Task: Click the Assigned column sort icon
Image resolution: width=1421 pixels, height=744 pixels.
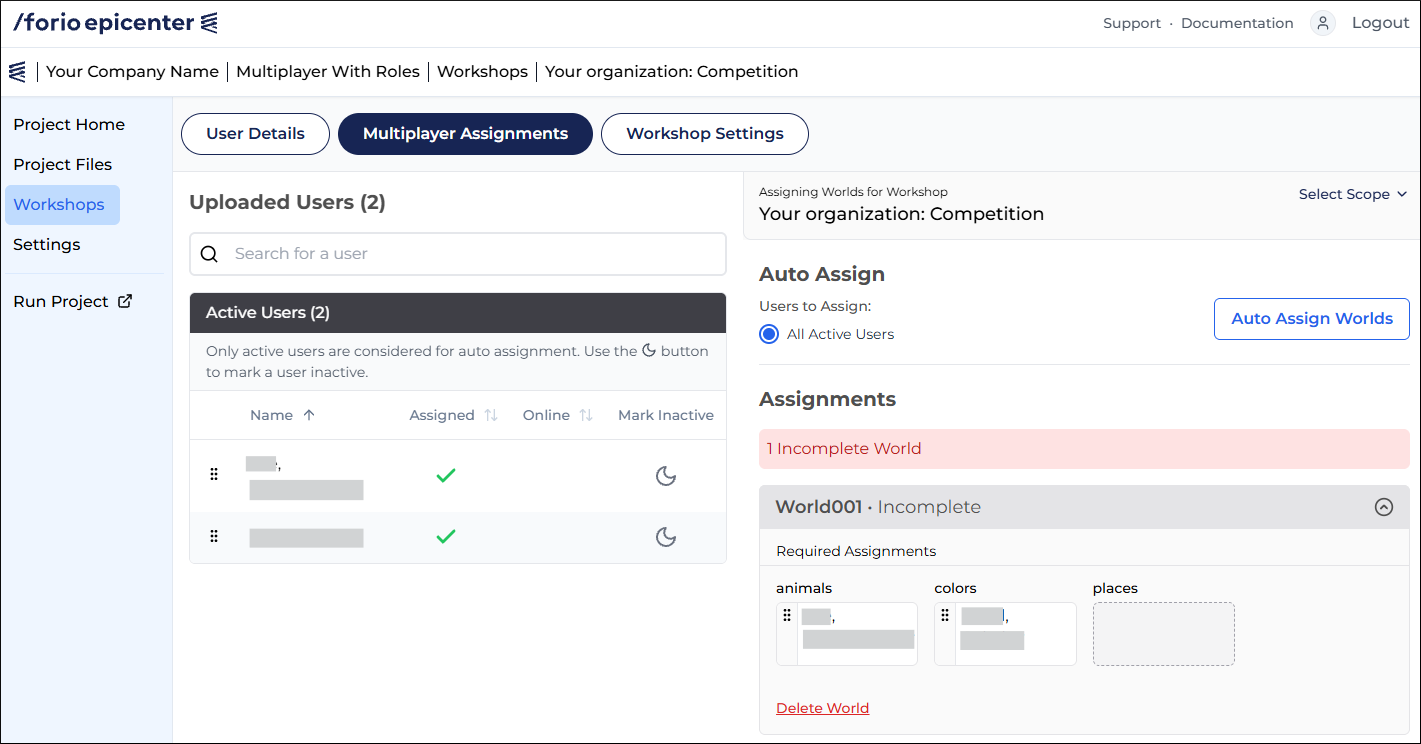Action: coord(491,414)
